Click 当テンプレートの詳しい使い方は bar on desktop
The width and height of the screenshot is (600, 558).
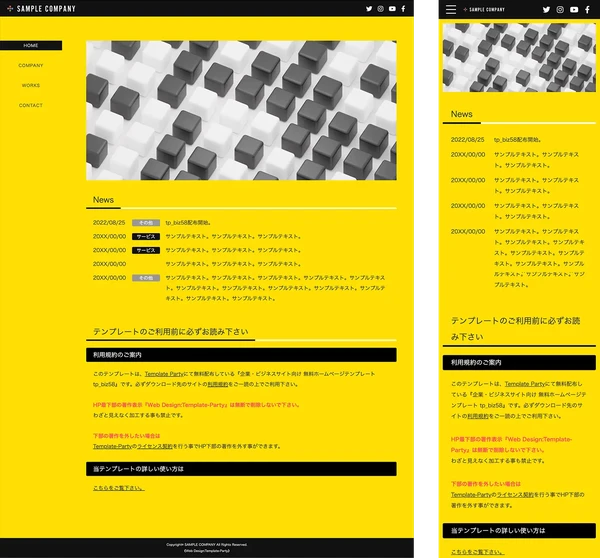pos(241,469)
